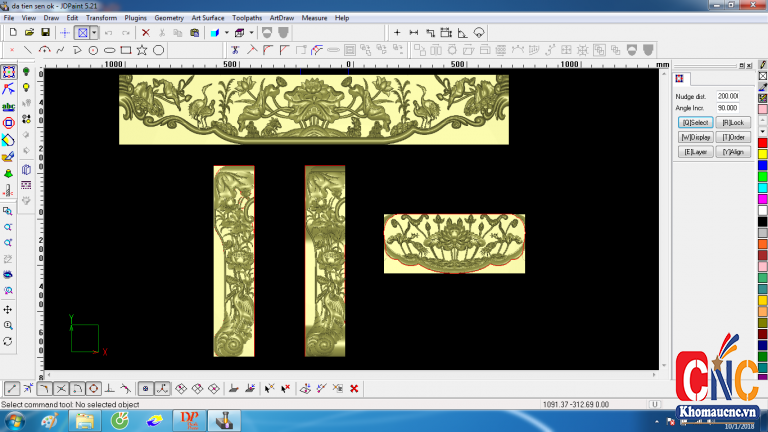768x432 pixels.
Task: Click the pan hand tool in left sidebar
Action: pos(8,310)
